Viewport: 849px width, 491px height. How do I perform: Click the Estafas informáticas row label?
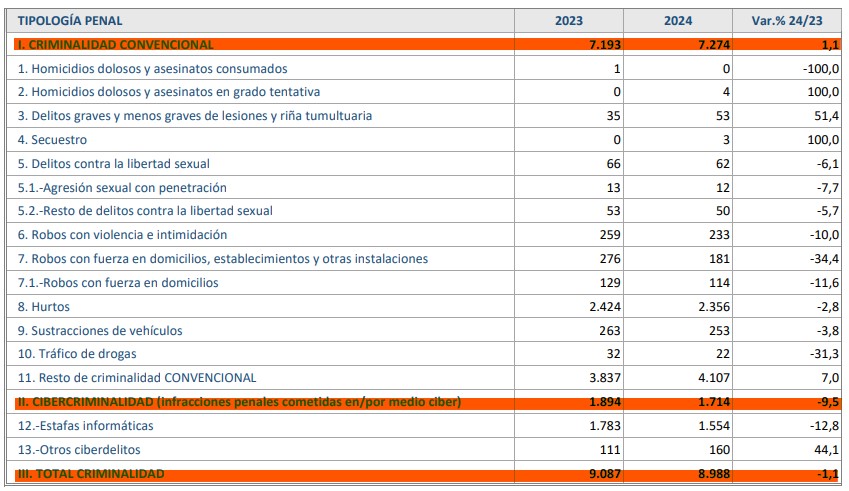pos(85,426)
